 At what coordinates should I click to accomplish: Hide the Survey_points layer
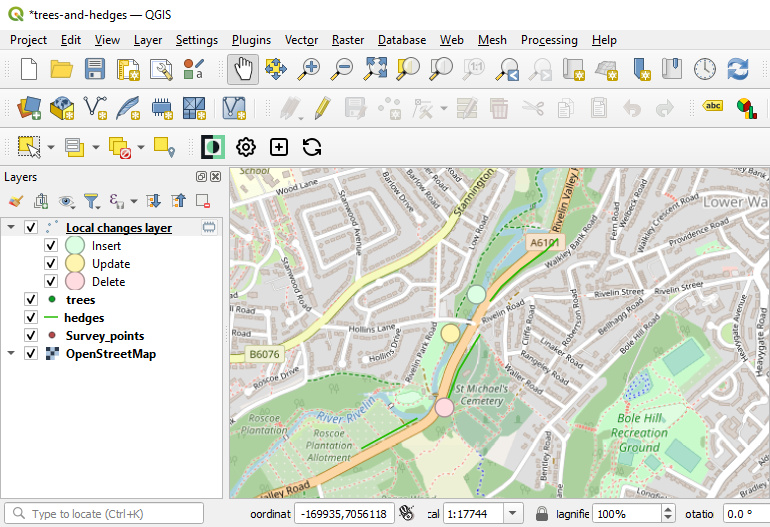(x=30, y=335)
